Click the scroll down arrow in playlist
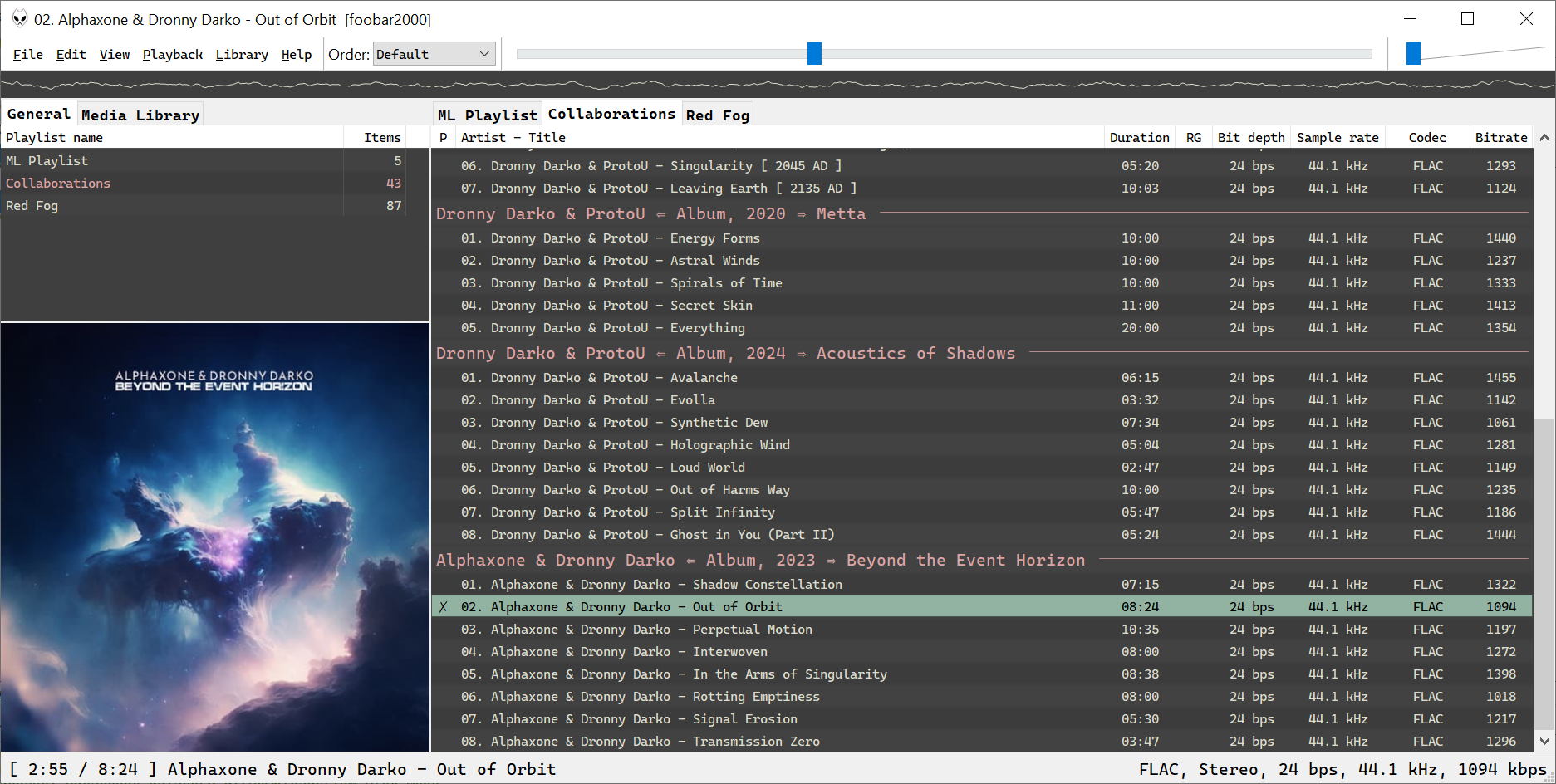 [x=1544, y=741]
